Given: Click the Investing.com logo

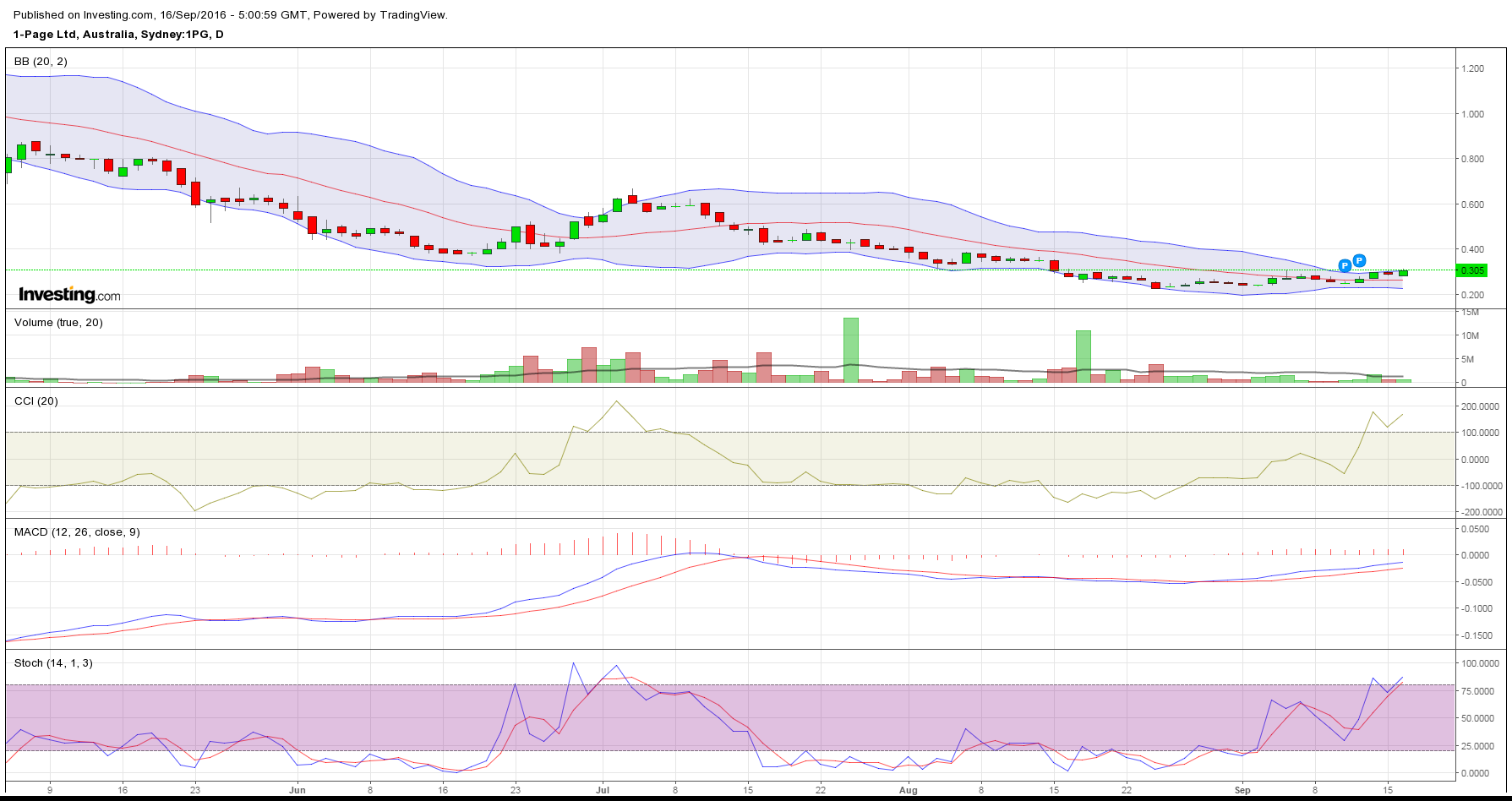Looking at the screenshot, I should click(69, 295).
